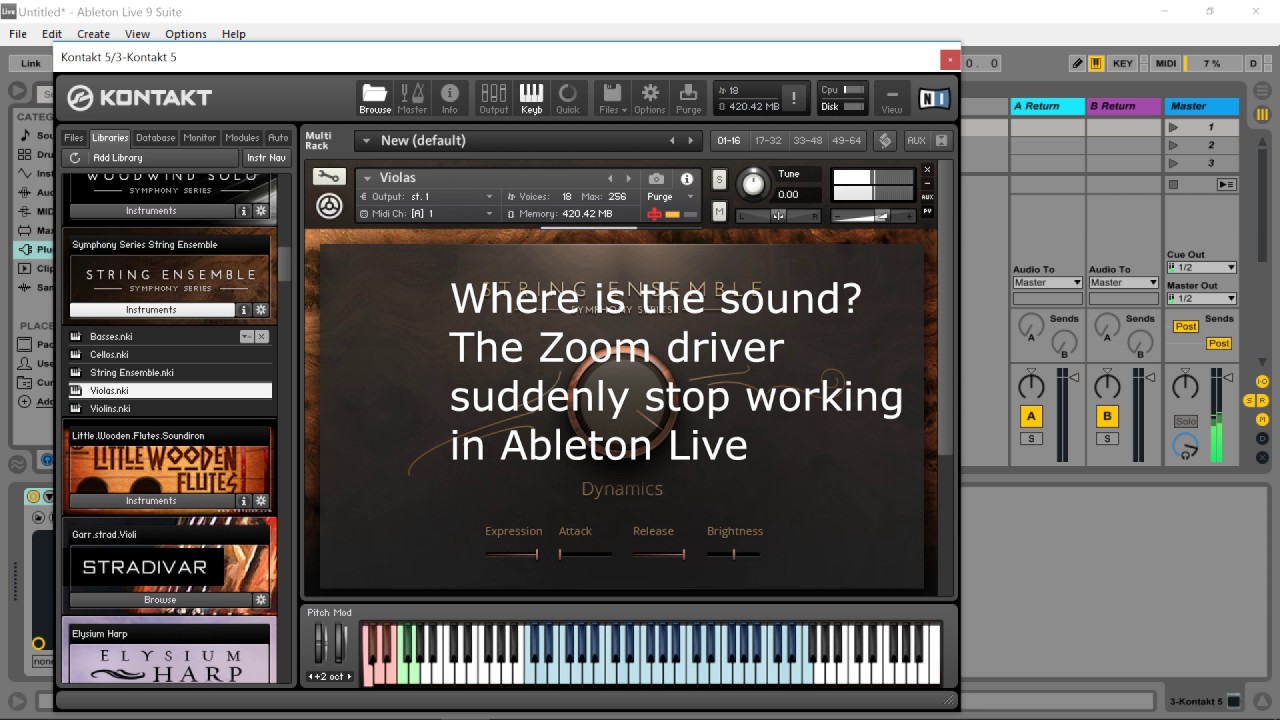The height and width of the screenshot is (720, 1280).
Task: Show Violas instrument info icon
Action: [687, 178]
